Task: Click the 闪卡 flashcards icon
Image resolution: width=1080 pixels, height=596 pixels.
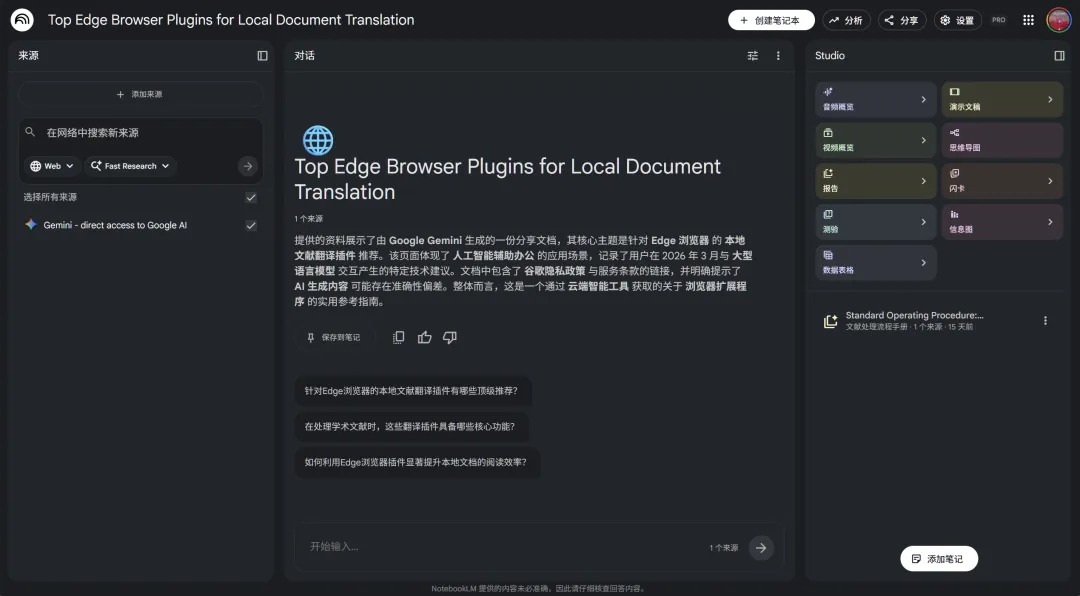Action: (955, 173)
